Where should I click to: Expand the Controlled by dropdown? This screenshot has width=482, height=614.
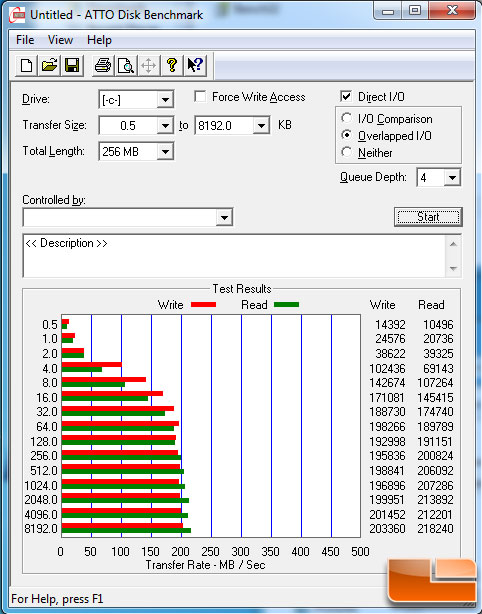coord(224,217)
